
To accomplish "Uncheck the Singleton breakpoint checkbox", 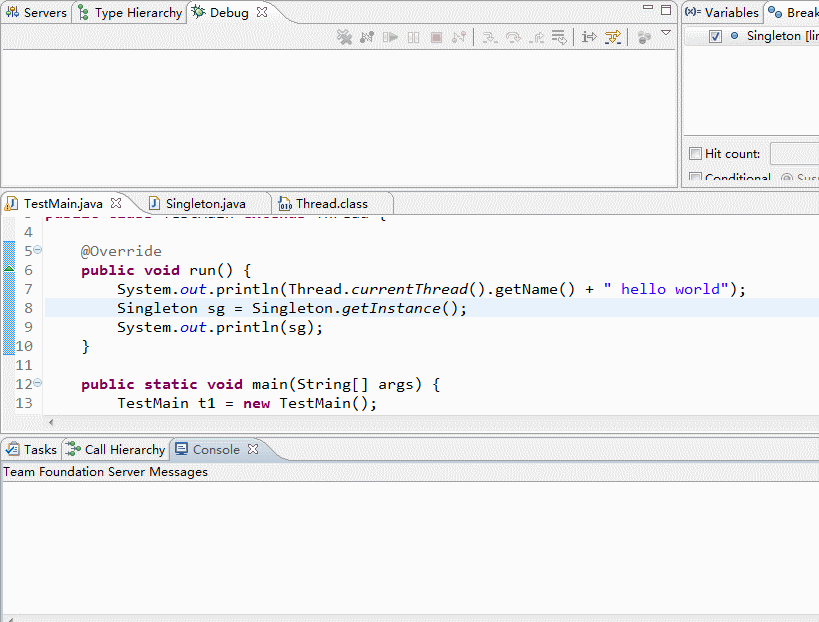I will point(716,36).
